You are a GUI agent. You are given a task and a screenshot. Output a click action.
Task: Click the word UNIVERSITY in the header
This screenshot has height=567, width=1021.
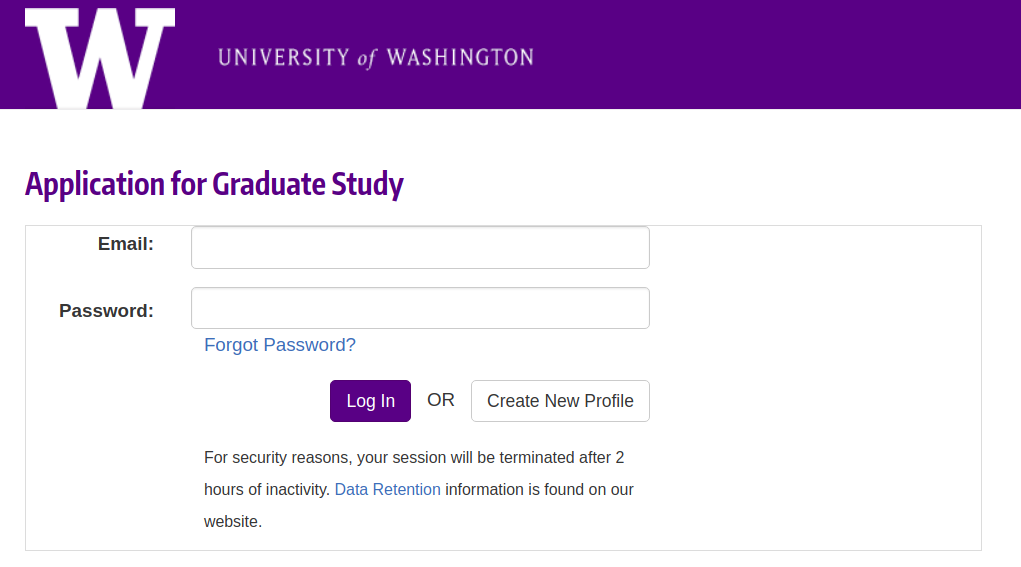click(x=284, y=57)
